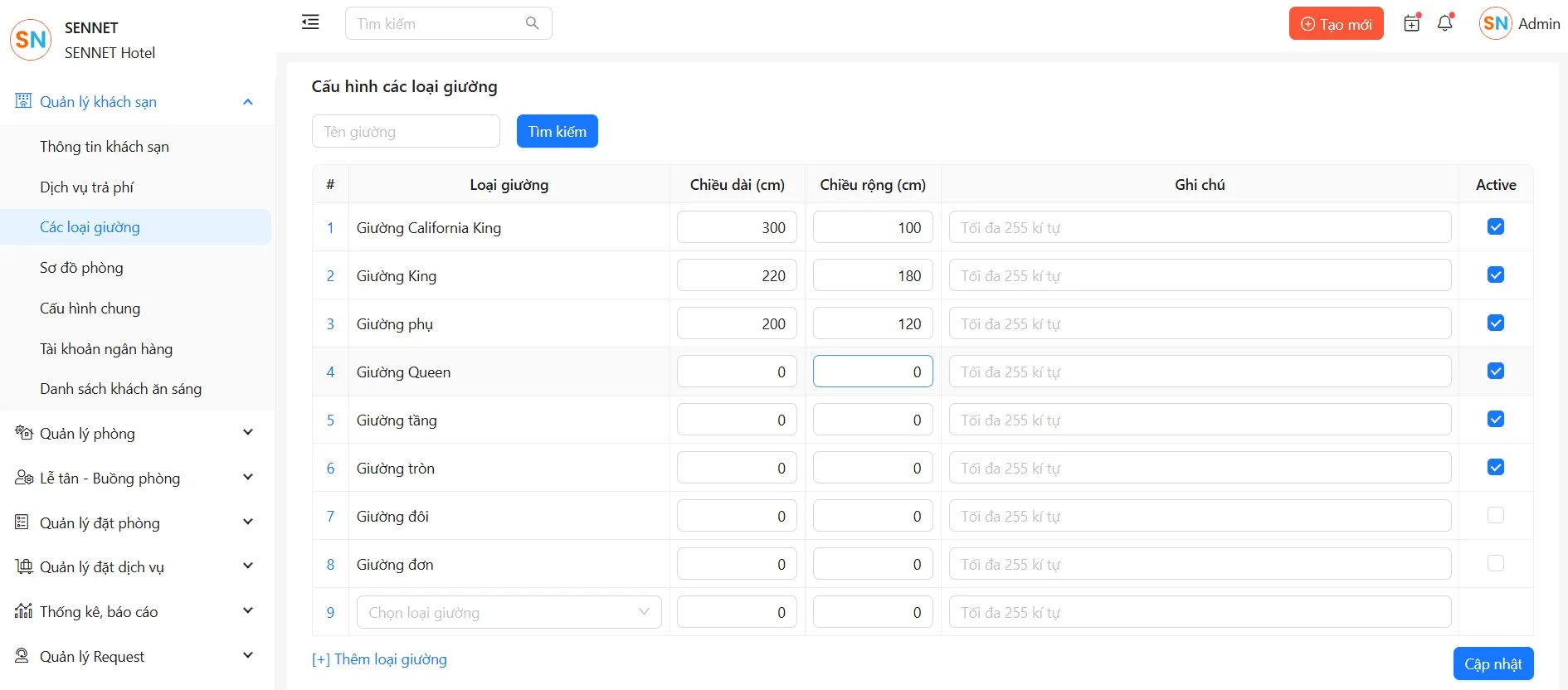Enable the Active checkbox for Giường đôi
The image size is (1568, 690).
1495,516
